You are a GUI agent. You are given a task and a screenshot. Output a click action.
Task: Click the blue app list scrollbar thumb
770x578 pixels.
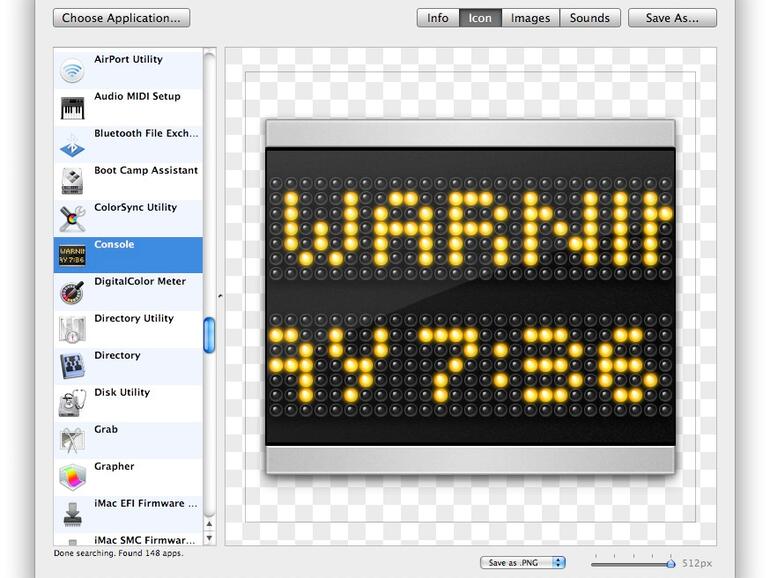click(x=209, y=335)
